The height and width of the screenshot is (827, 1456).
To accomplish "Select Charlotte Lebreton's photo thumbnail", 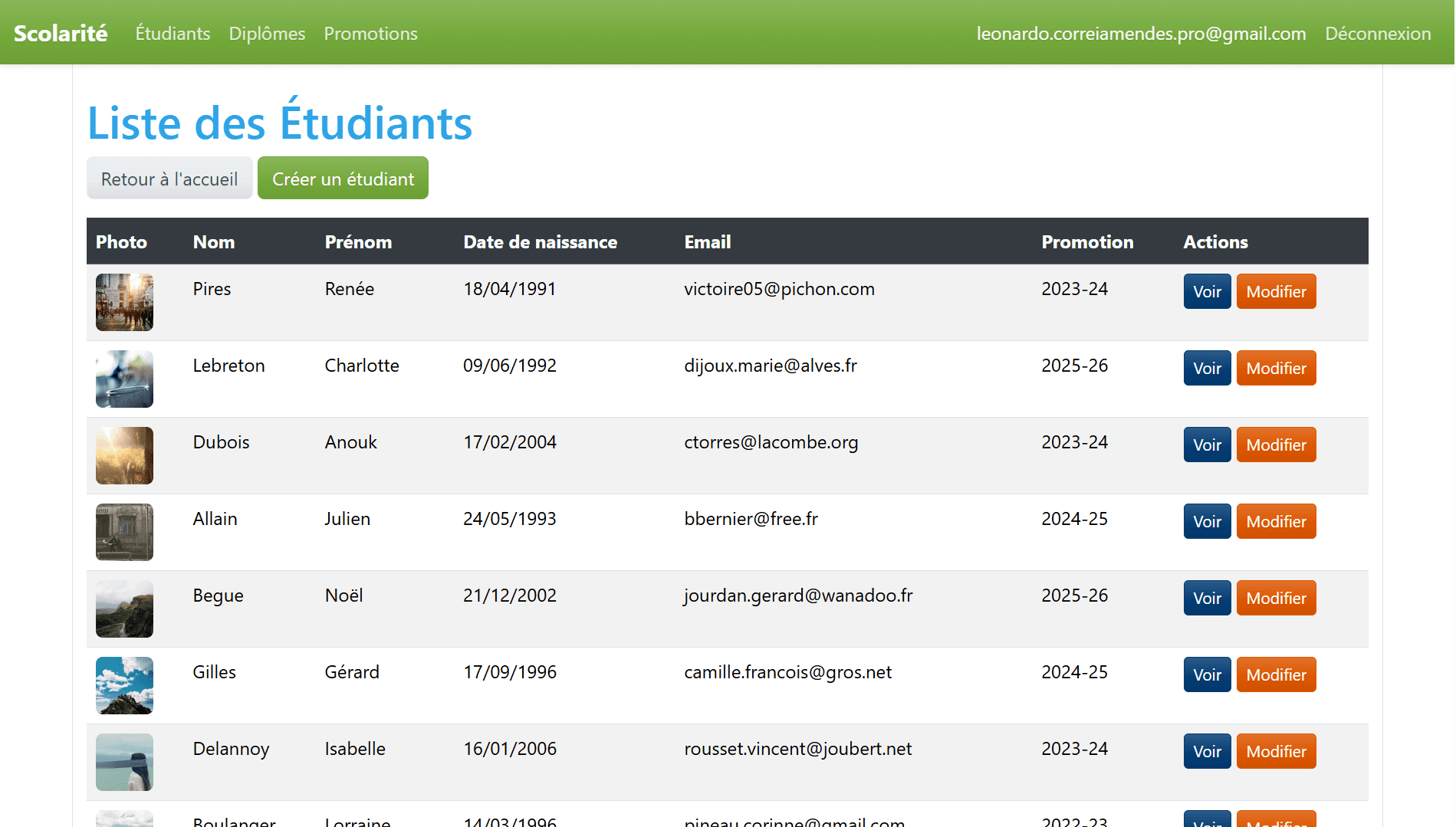I will (x=124, y=379).
